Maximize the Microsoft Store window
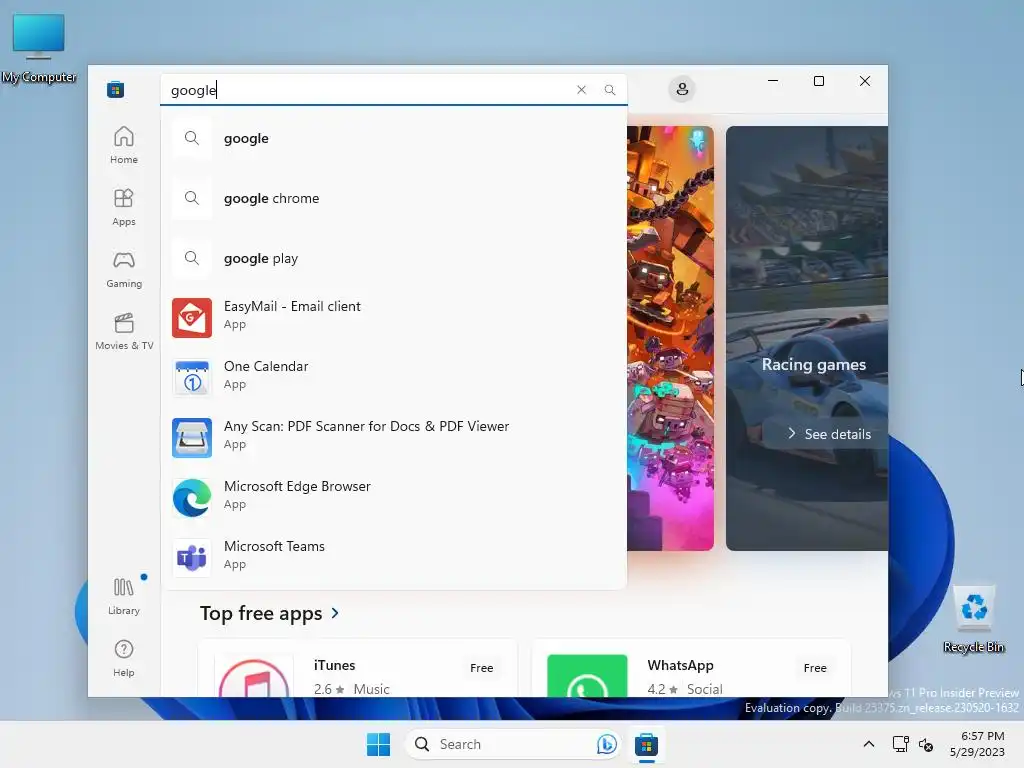The width and height of the screenshot is (1024, 768). coord(818,81)
